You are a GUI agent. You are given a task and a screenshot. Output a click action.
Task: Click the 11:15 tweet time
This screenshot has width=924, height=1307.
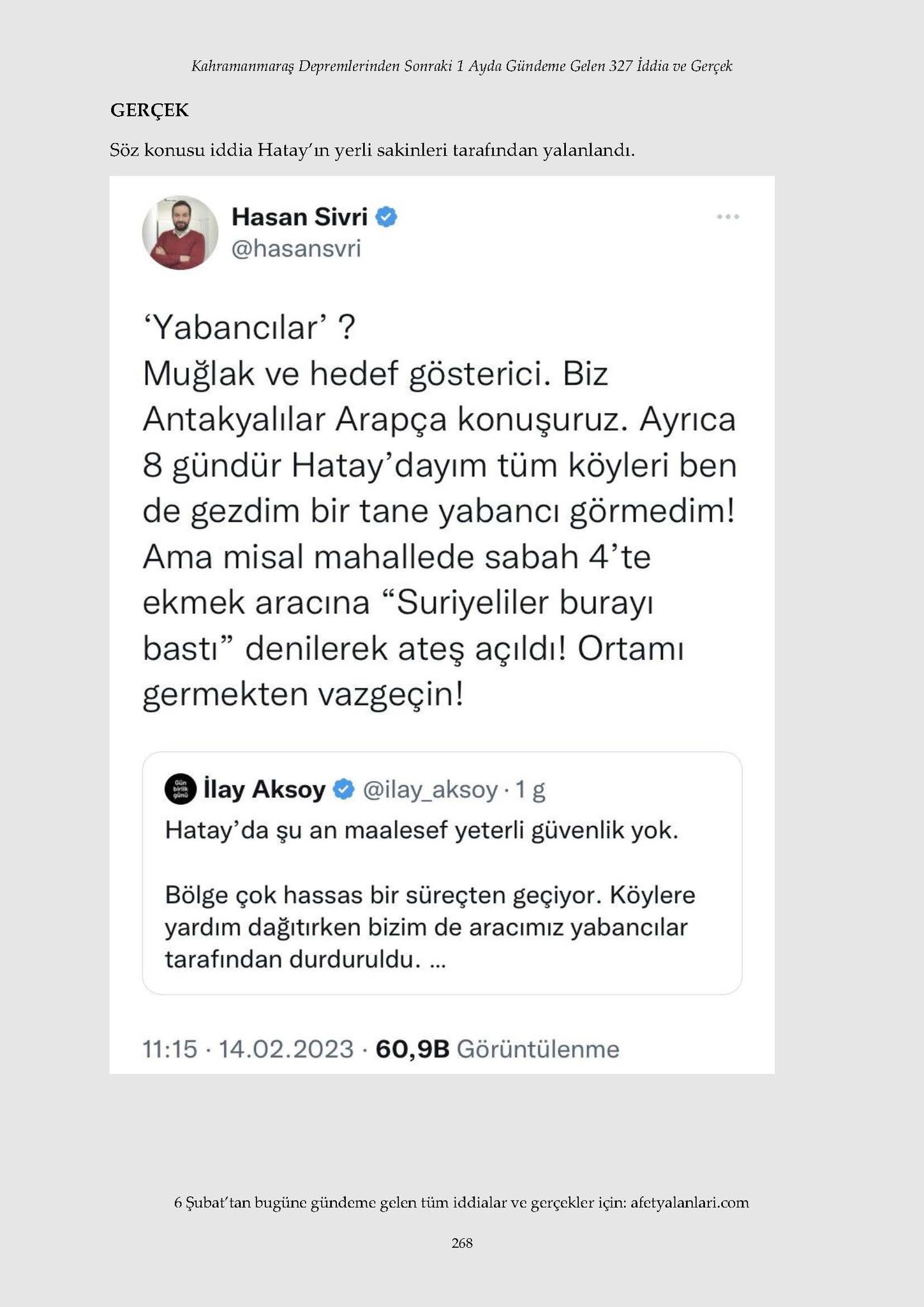pos(169,1049)
